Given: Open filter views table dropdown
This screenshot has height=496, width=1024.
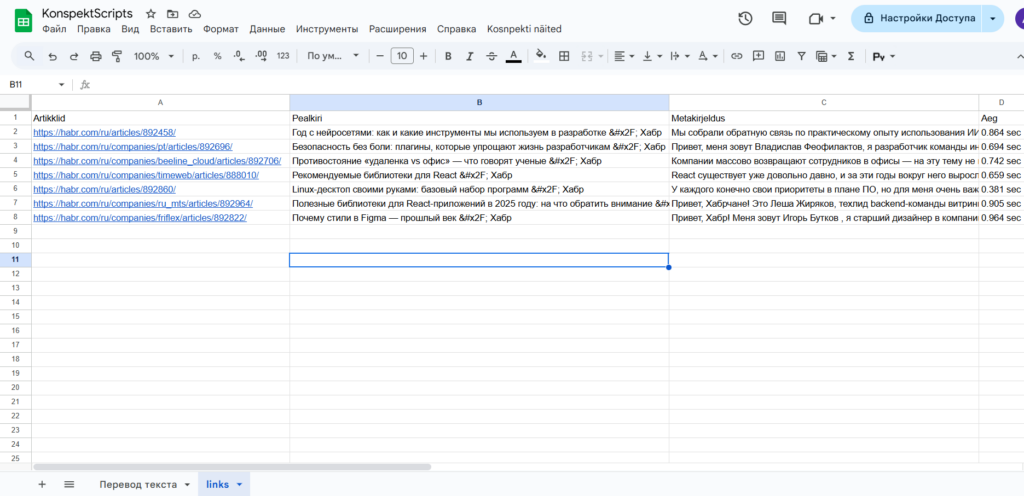Looking at the screenshot, I should [x=826, y=56].
